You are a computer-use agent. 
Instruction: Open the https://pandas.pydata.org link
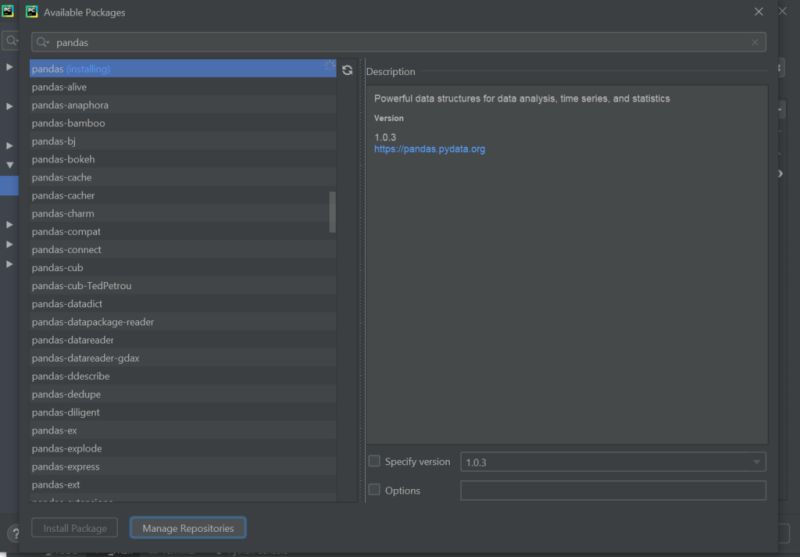pos(430,149)
